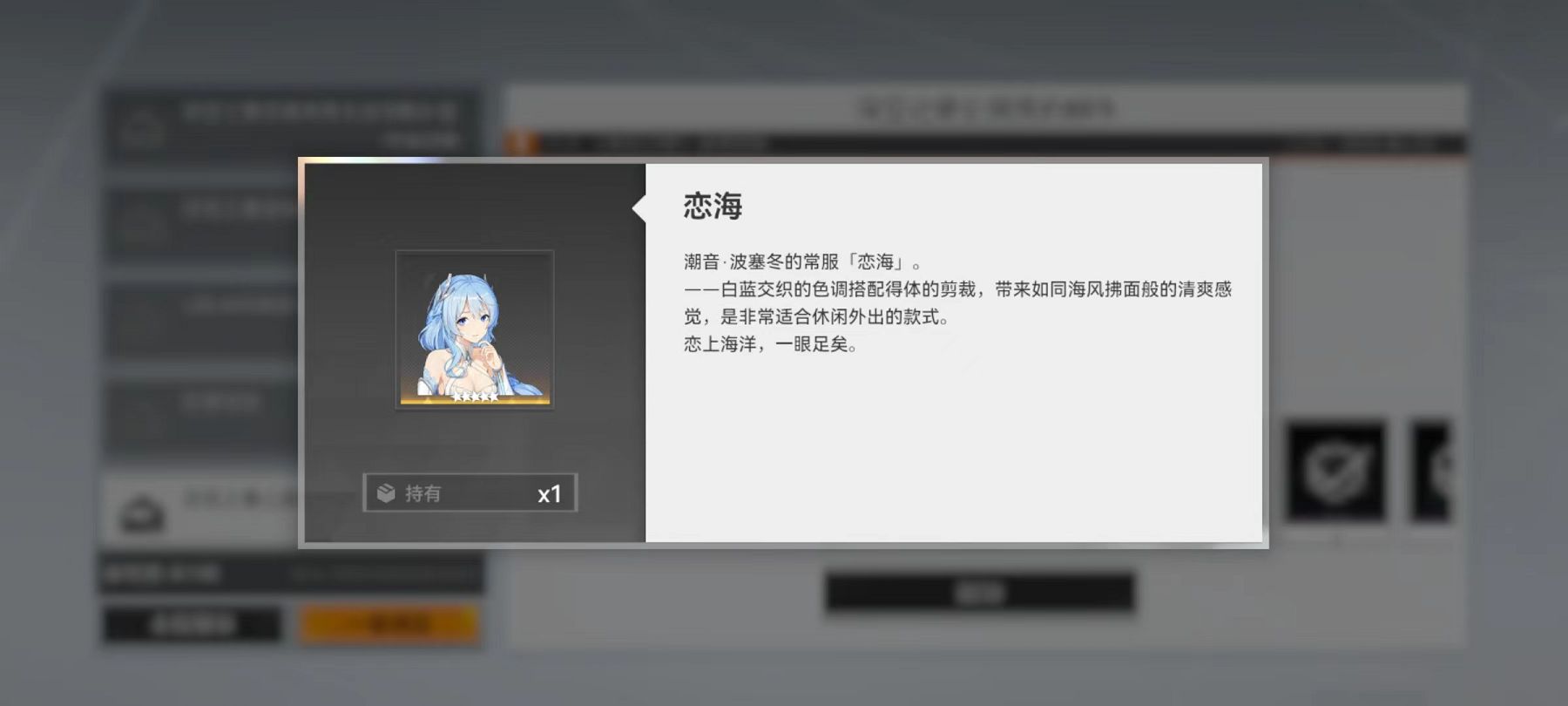
Task: Click the faded icon on first mail entry
Action: 142,130
